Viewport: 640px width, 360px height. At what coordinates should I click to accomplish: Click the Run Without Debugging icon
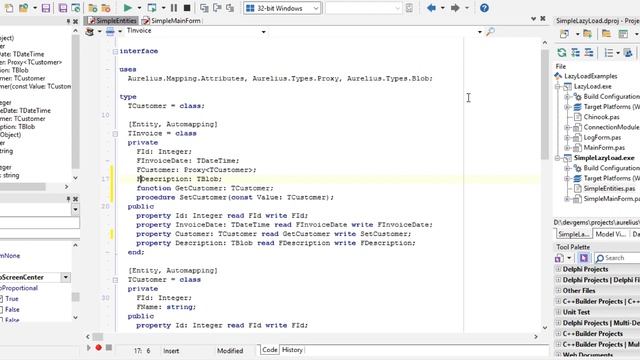[x=152, y=8]
